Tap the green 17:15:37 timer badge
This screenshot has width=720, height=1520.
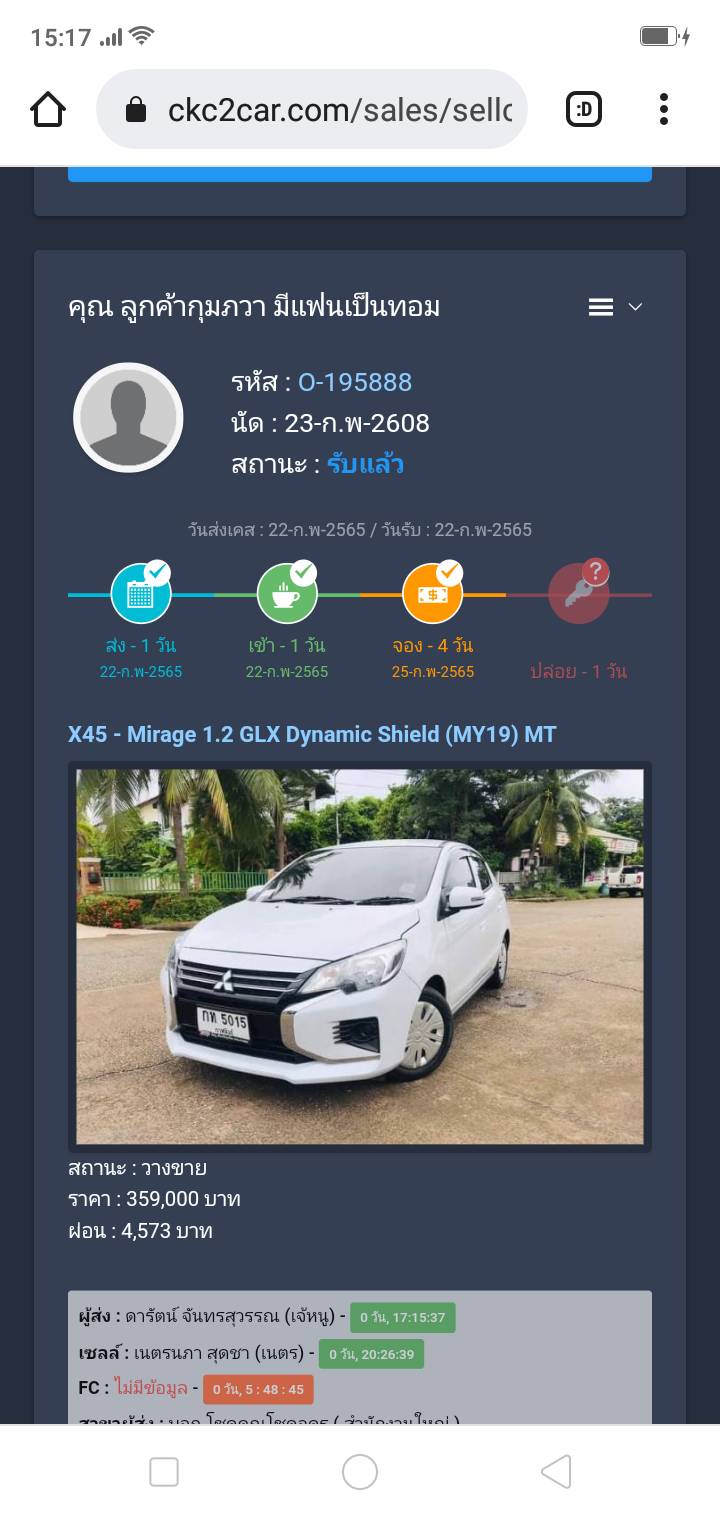pos(403,1317)
